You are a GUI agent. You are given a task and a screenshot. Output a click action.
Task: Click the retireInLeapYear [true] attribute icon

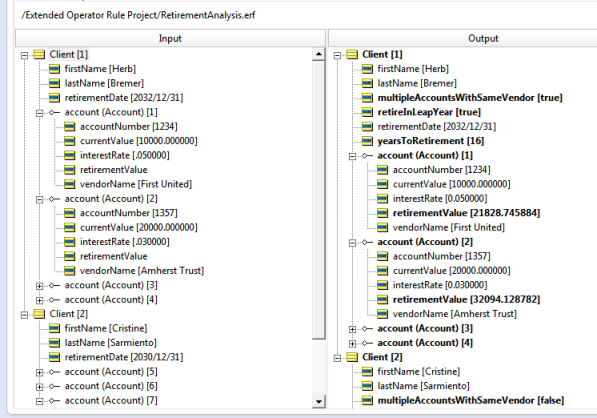tap(367, 112)
